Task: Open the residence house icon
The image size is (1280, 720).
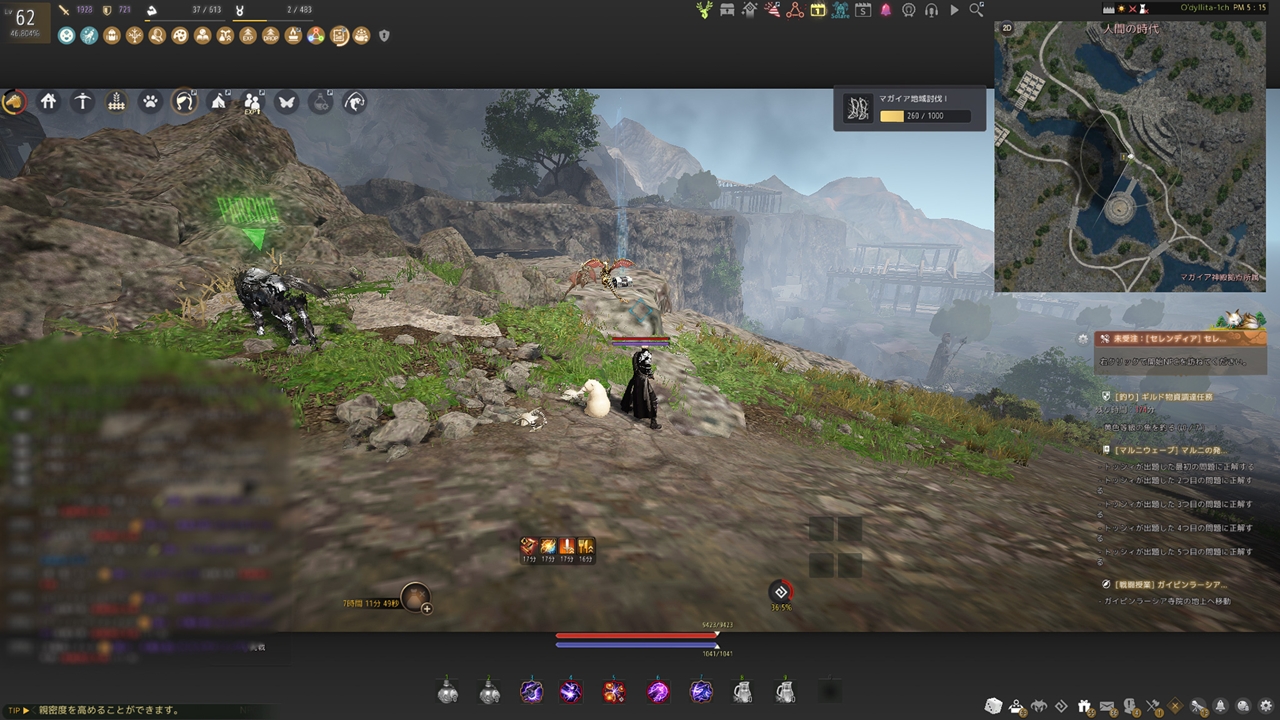Action: click(48, 101)
